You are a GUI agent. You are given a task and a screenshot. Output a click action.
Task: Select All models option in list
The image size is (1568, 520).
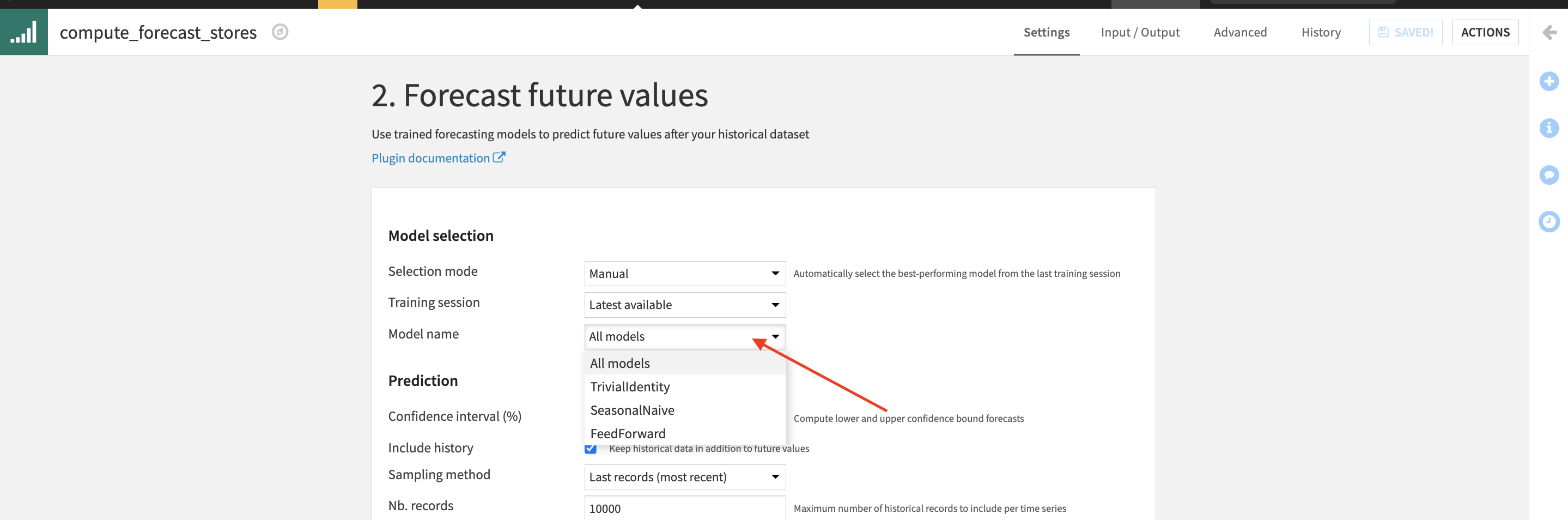pyautogui.click(x=685, y=363)
